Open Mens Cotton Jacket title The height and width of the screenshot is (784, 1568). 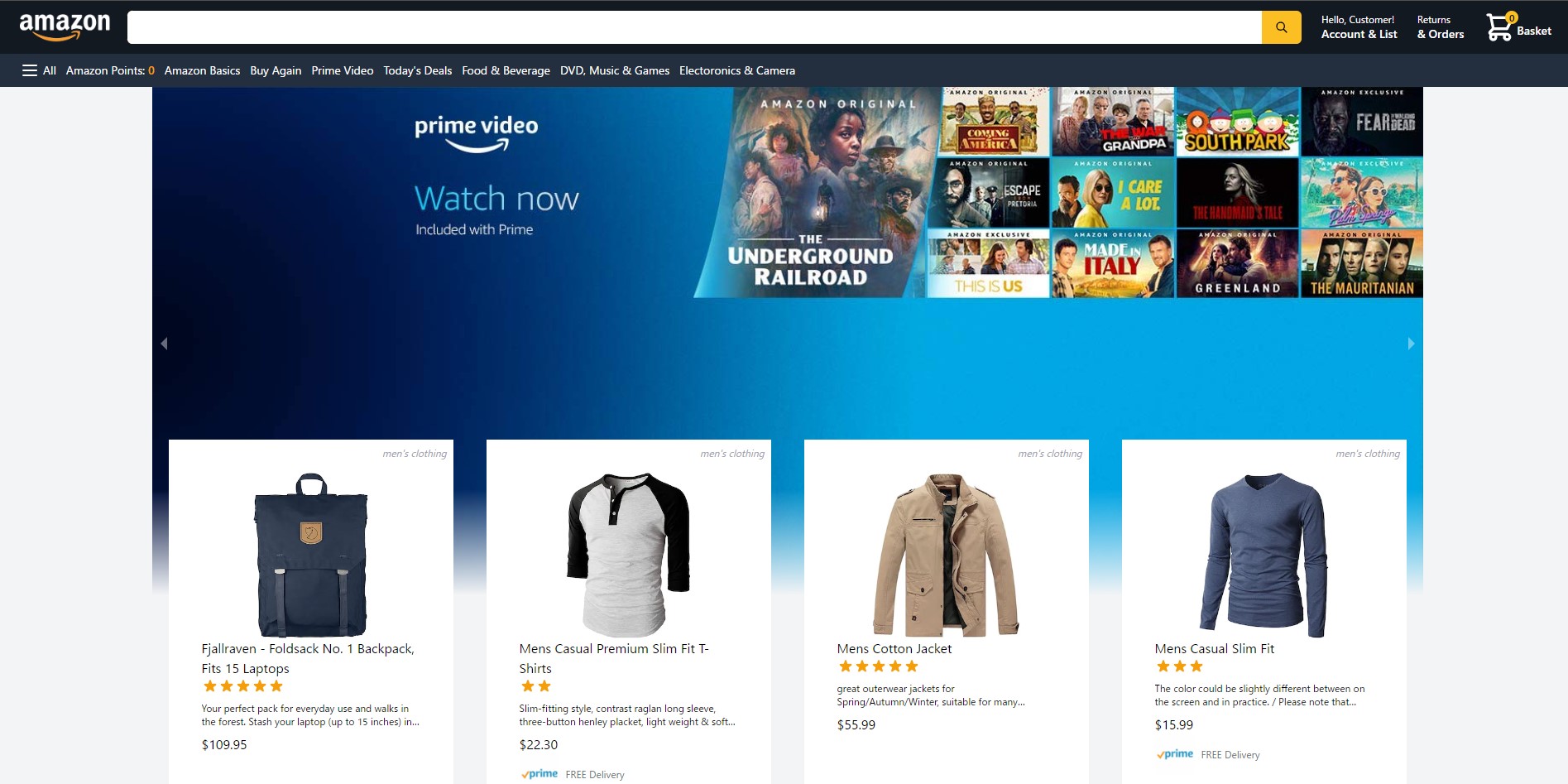point(894,649)
